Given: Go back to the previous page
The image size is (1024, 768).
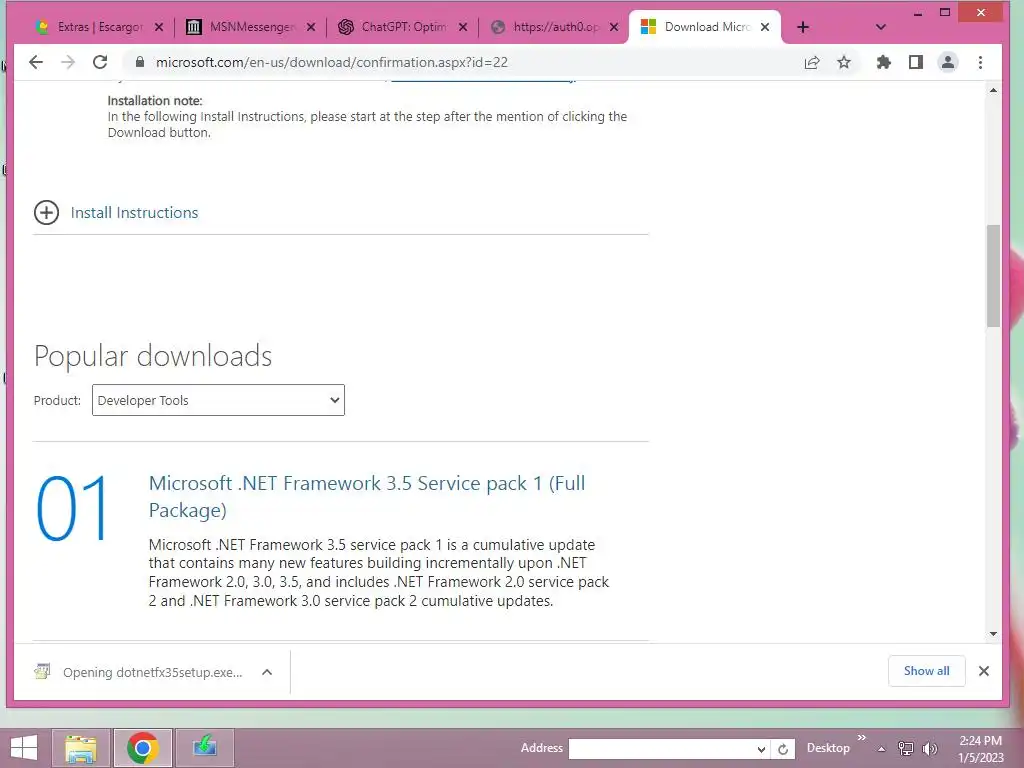Looking at the screenshot, I should coord(36,62).
